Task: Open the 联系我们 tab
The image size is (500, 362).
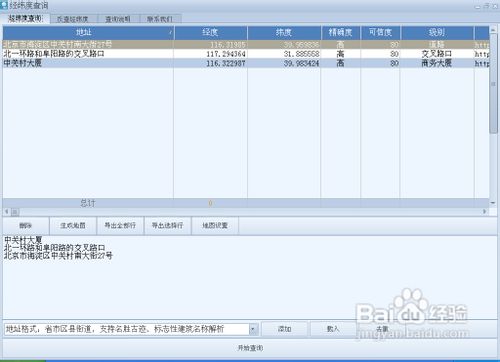Action: coord(160,19)
